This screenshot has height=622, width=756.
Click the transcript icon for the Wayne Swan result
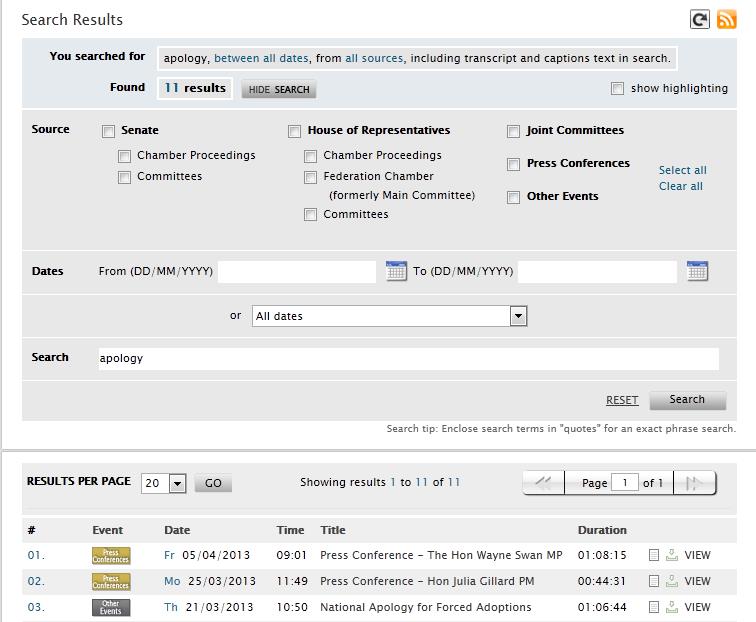click(653, 555)
